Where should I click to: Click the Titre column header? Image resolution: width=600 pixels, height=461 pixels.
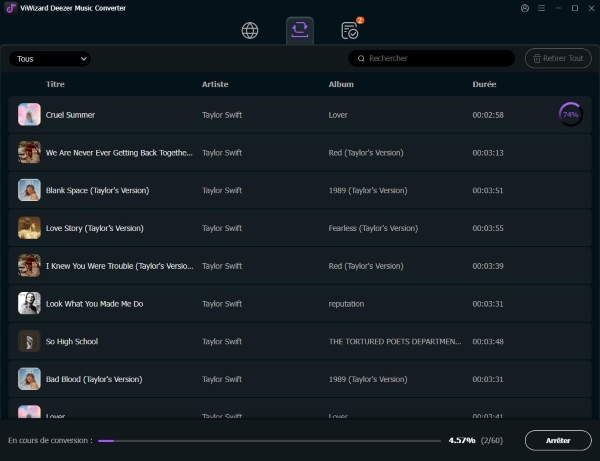[55, 84]
